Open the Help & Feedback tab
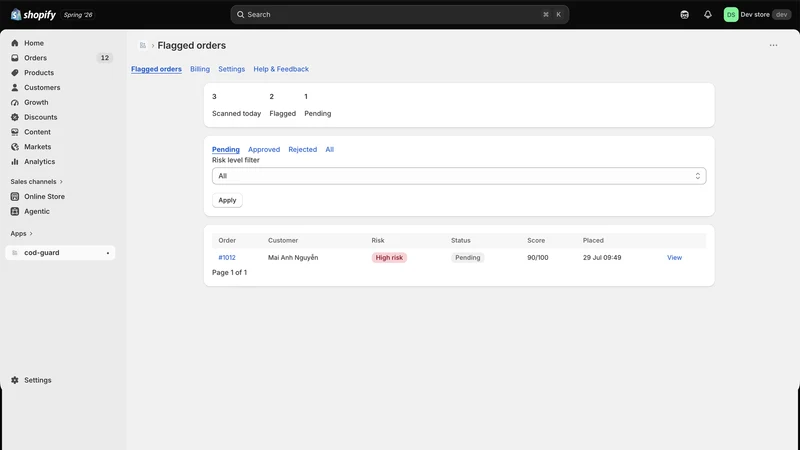This screenshot has width=800, height=450. pos(281,69)
